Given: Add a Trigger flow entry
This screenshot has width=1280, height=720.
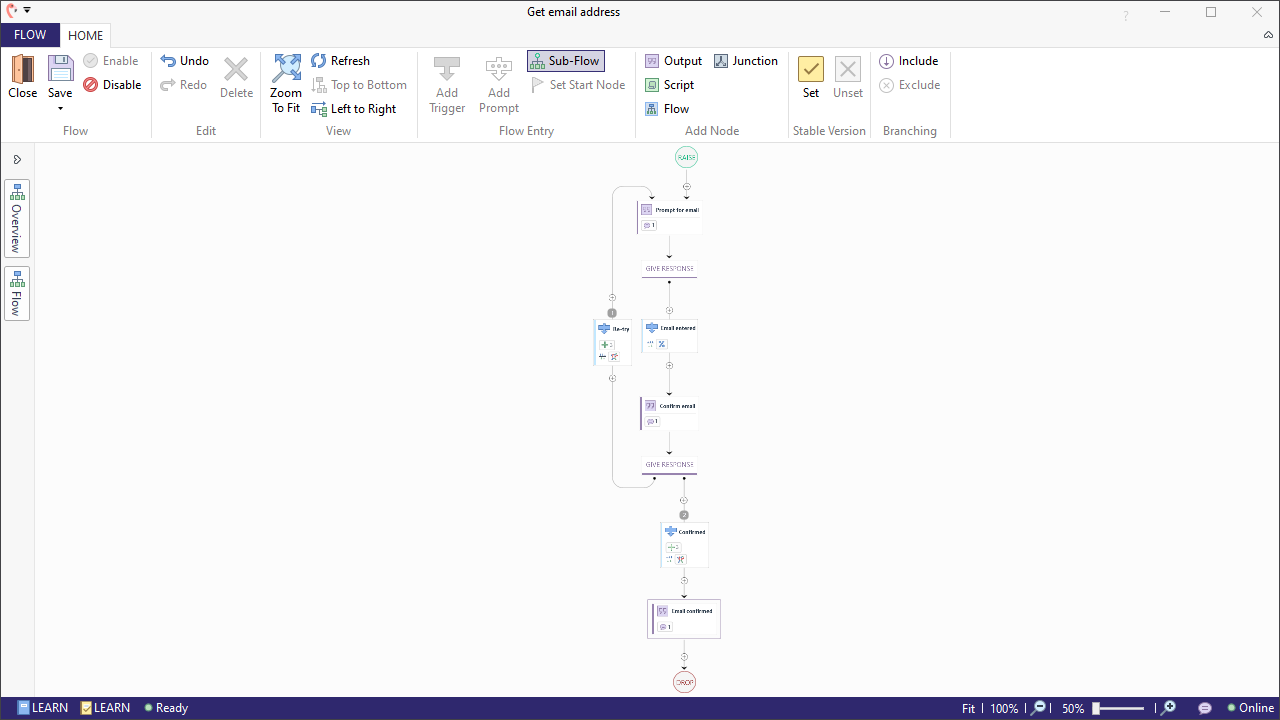Looking at the screenshot, I should (447, 84).
